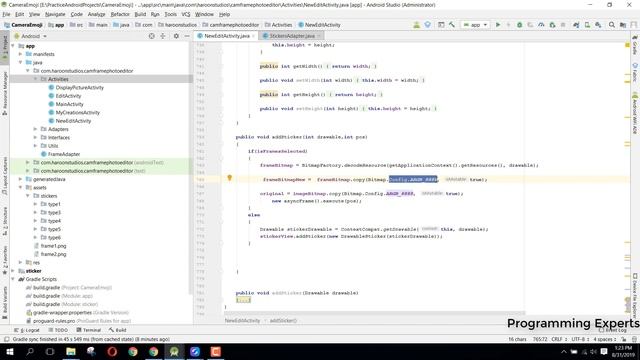Click the Collapse All icon in project panel
Screen dimensions: 640x360
click(163, 36)
